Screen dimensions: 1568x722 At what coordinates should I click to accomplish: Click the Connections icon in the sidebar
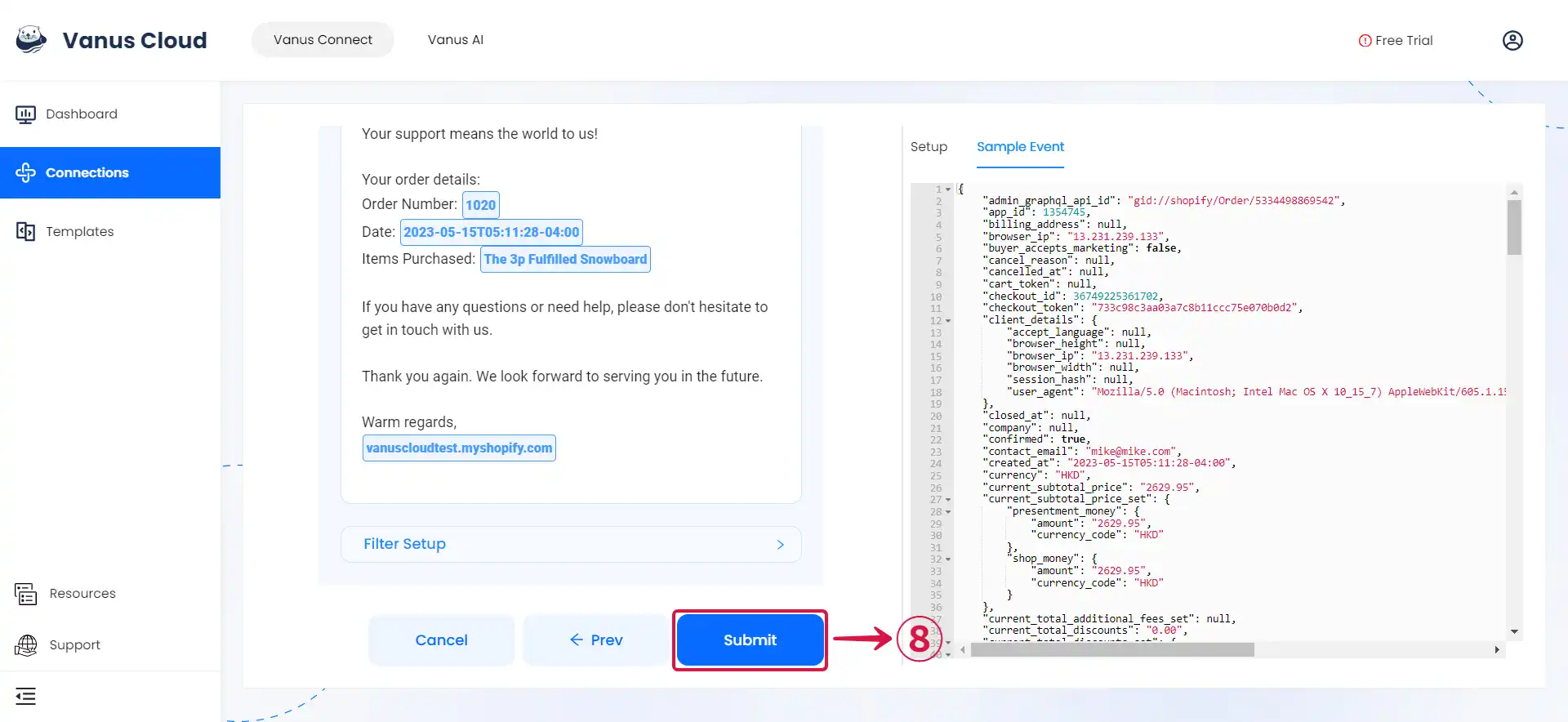[25, 172]
